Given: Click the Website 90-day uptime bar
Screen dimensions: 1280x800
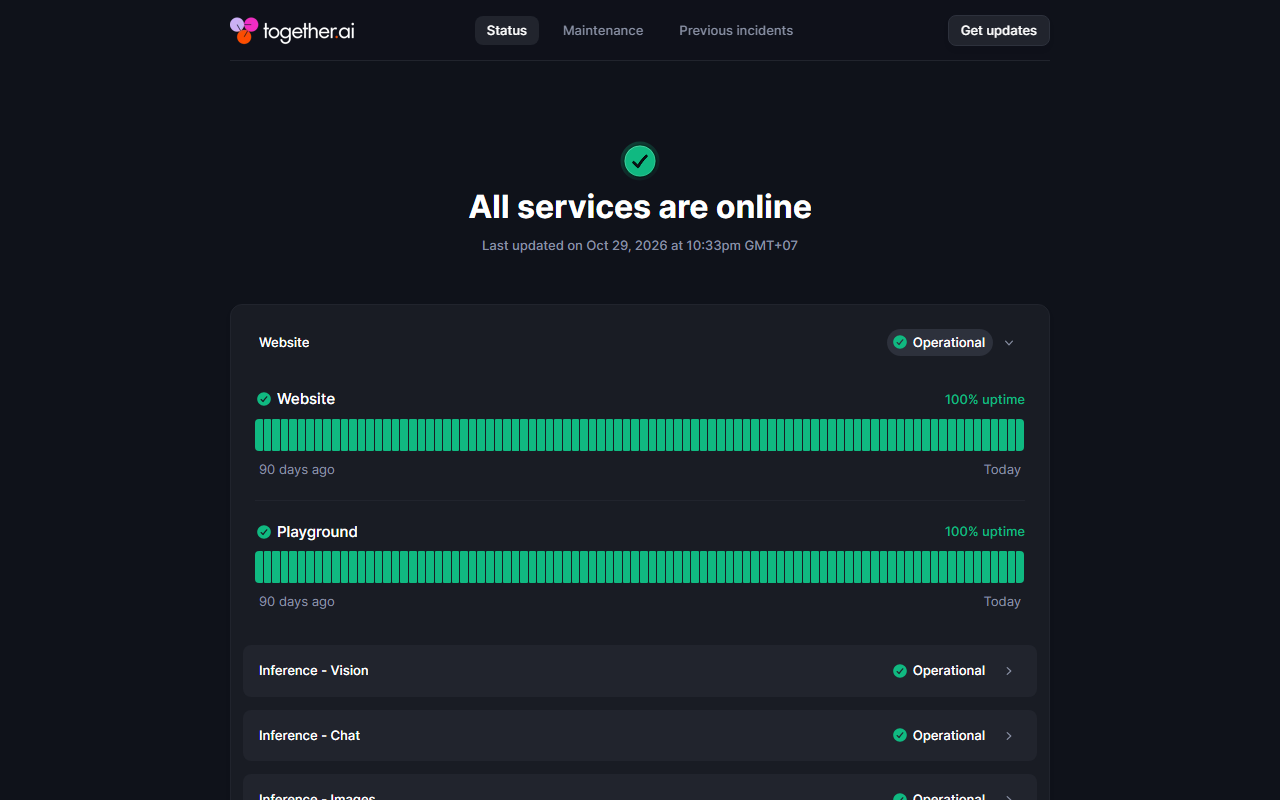Looking at the screenshot, I should [x=640, y=435].
